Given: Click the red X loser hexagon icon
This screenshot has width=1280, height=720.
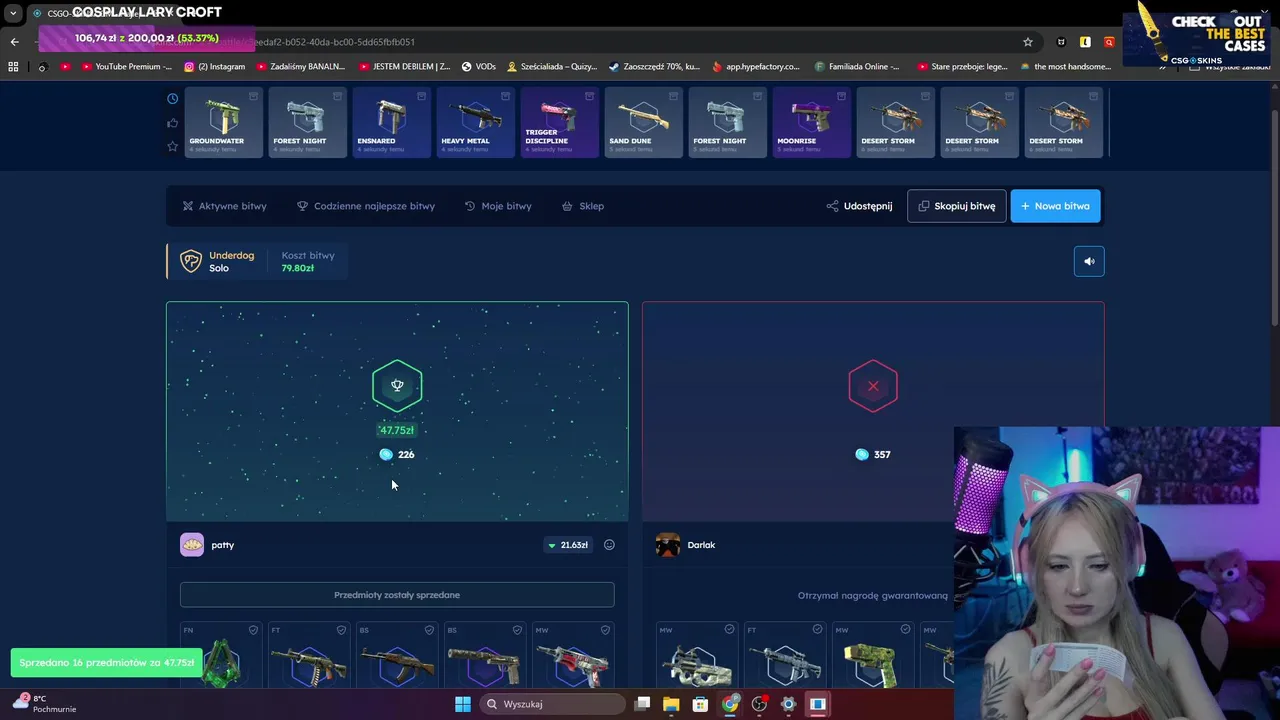Looking at the screenshot, I should [873, 386].
